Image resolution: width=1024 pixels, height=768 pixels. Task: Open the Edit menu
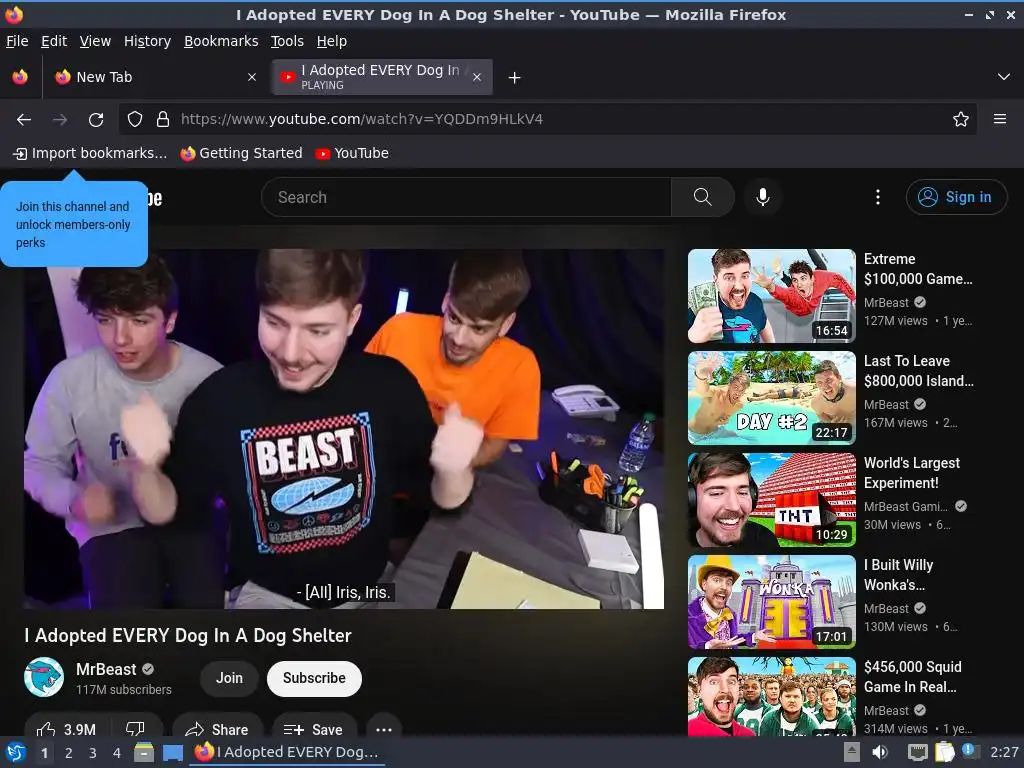pyautogui.click(x=54, y=41)
